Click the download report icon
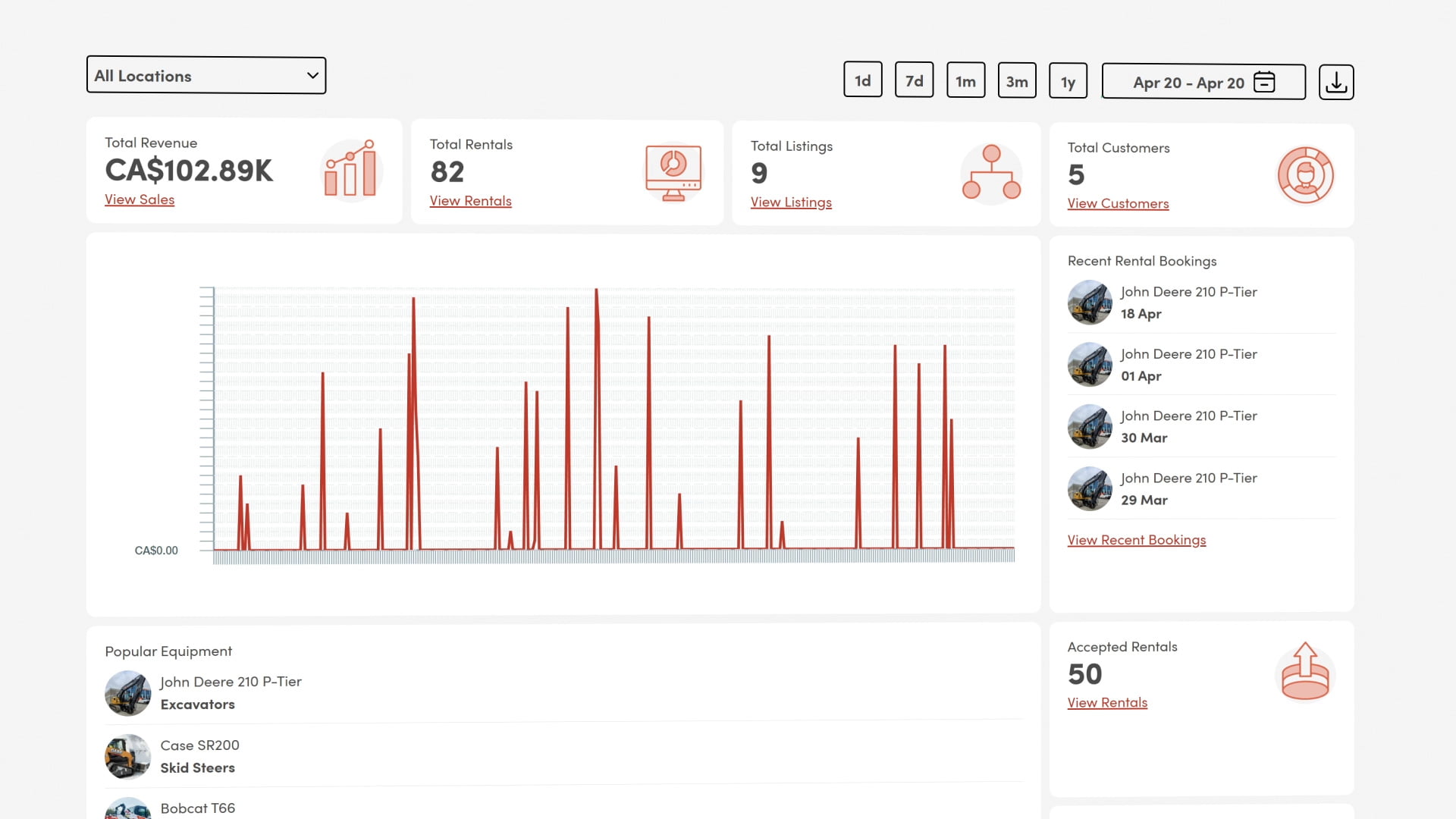This screenshot has width=1456, height=819. tap(1335, 82)
